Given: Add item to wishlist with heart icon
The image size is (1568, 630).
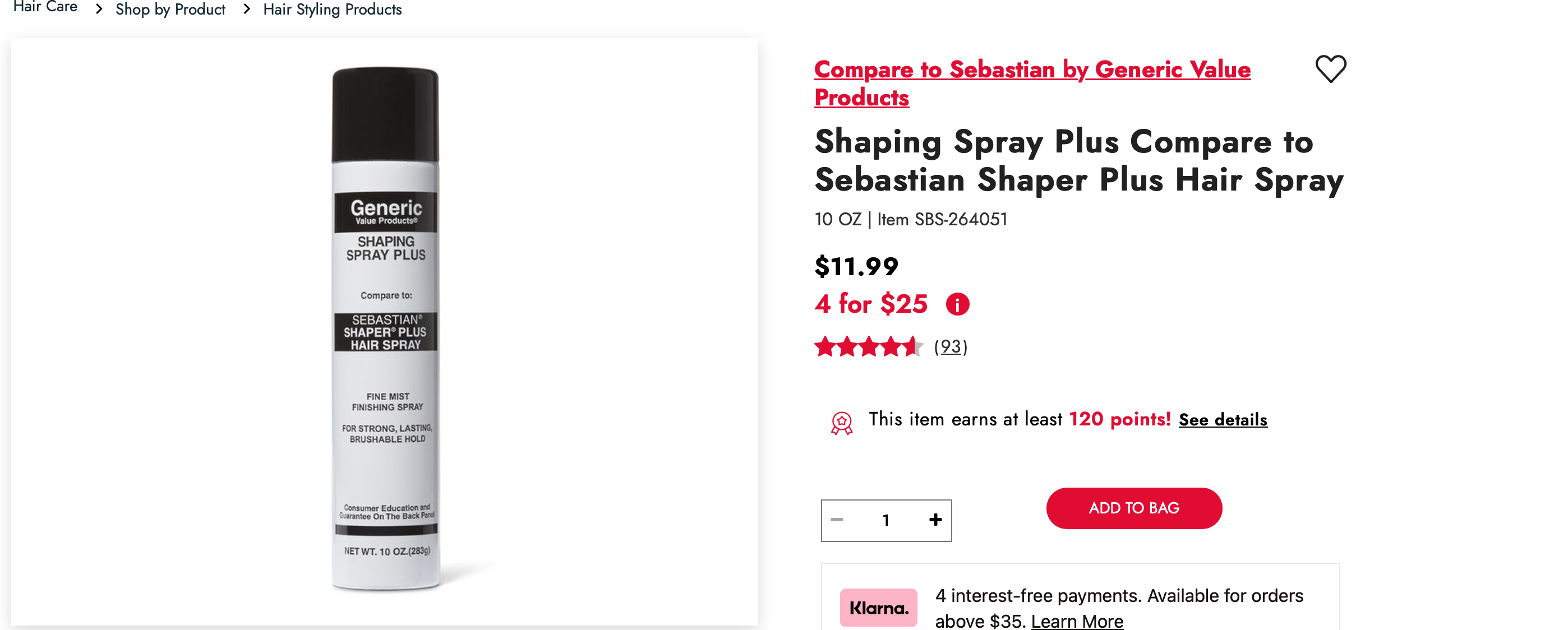Looking at the screenshot, I should (1330, 69).
